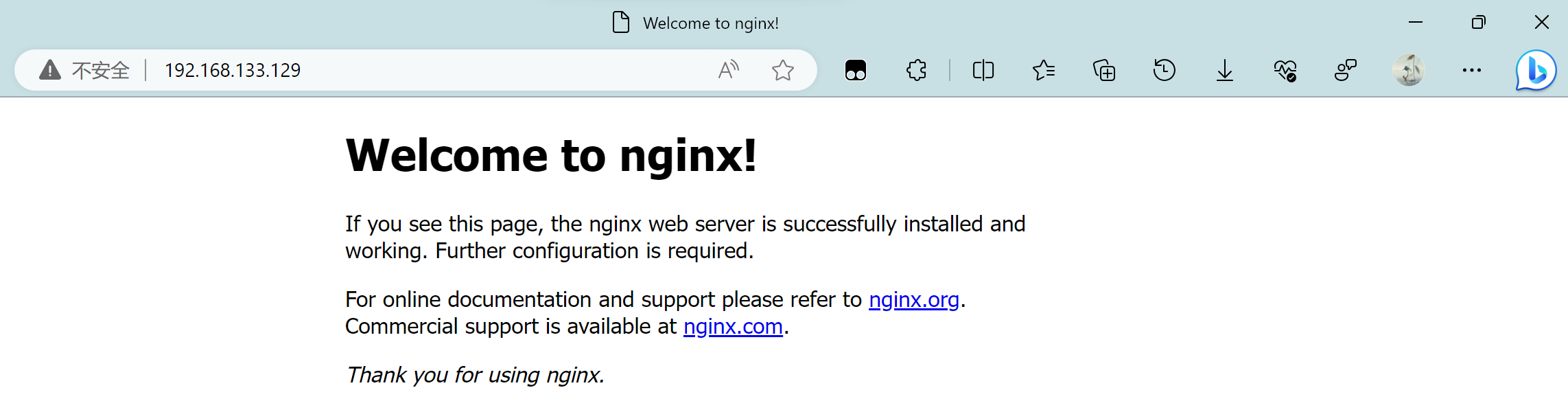The image size is (1568, 401).
Task: Restore down the browser window
Action: (x=1479, y=23)
